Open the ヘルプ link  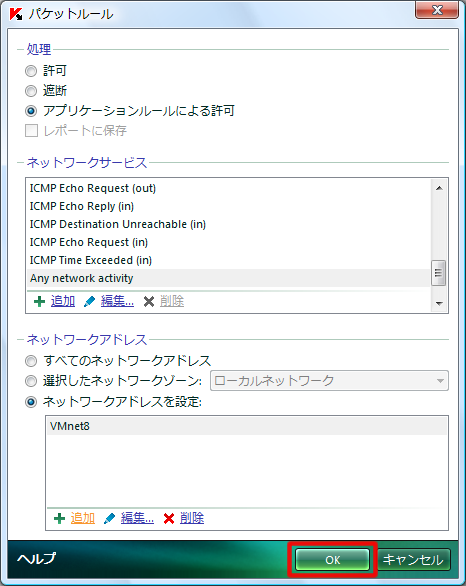(37, 558)
